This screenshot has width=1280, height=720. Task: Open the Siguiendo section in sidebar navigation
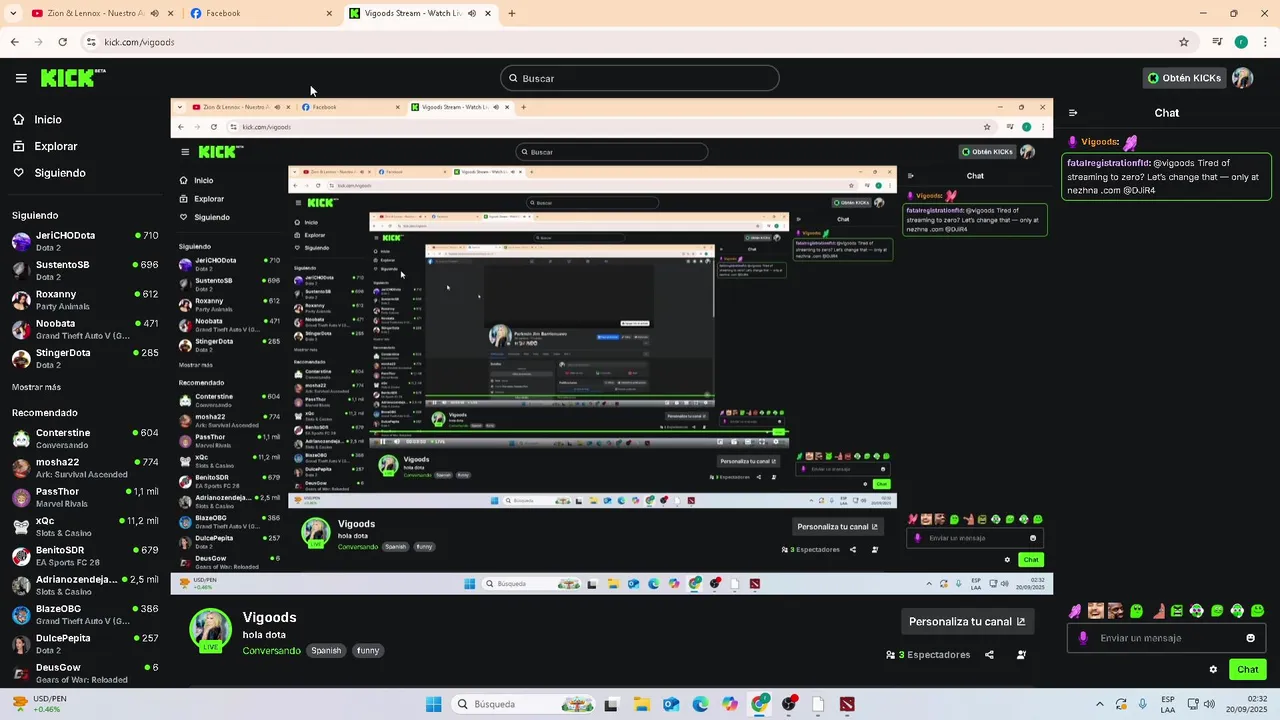pos(60,173)
